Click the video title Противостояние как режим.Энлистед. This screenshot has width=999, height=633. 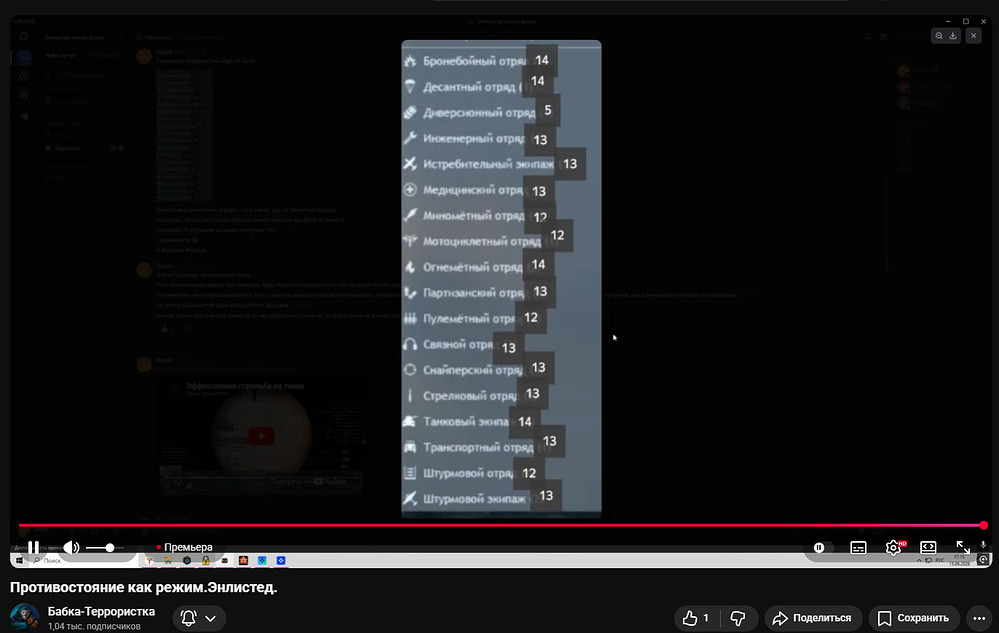pyautogui.click(x=143, y=587)
